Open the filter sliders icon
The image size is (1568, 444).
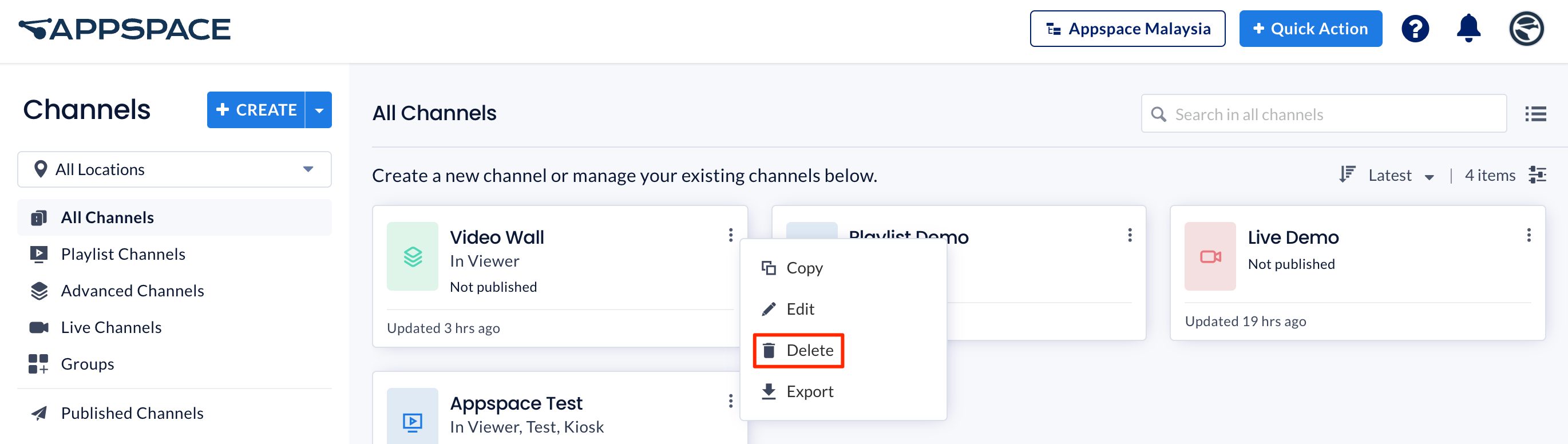[1537, 175]
